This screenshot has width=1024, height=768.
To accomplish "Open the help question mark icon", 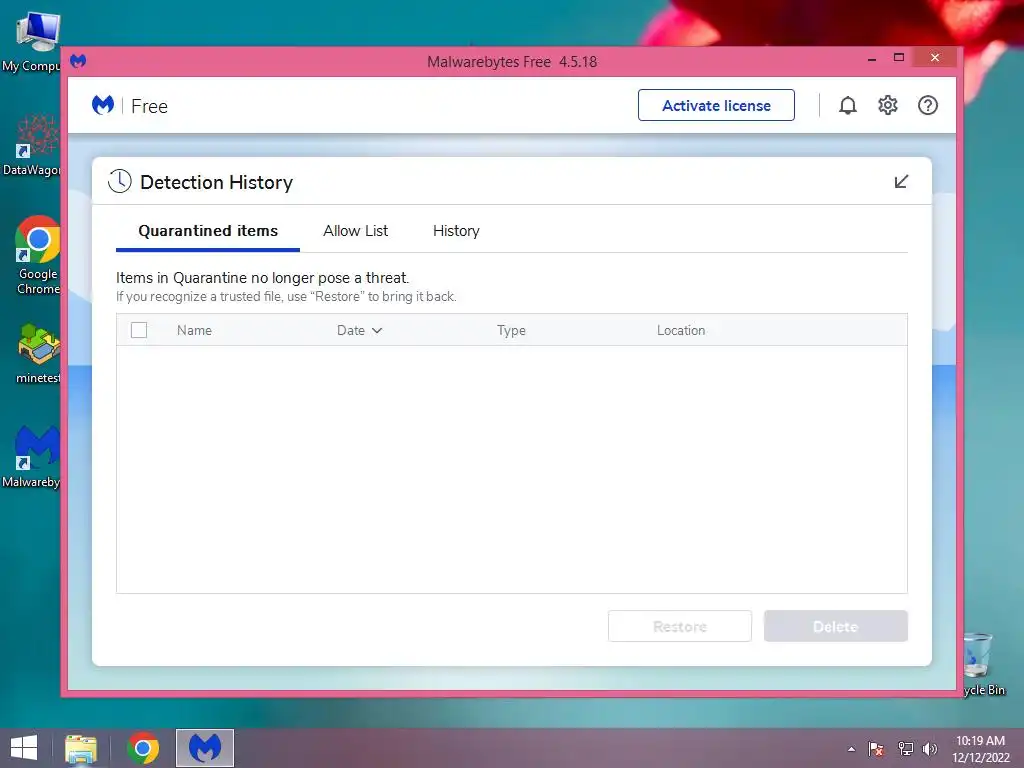I will [927, 105].
